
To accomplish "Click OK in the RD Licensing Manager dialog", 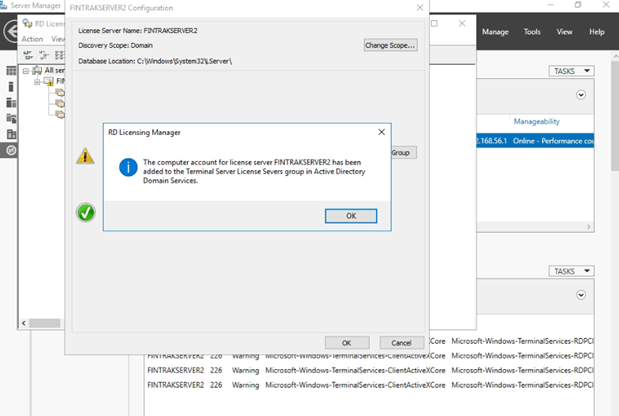I will pyautogui.click(x=350, y=216).
